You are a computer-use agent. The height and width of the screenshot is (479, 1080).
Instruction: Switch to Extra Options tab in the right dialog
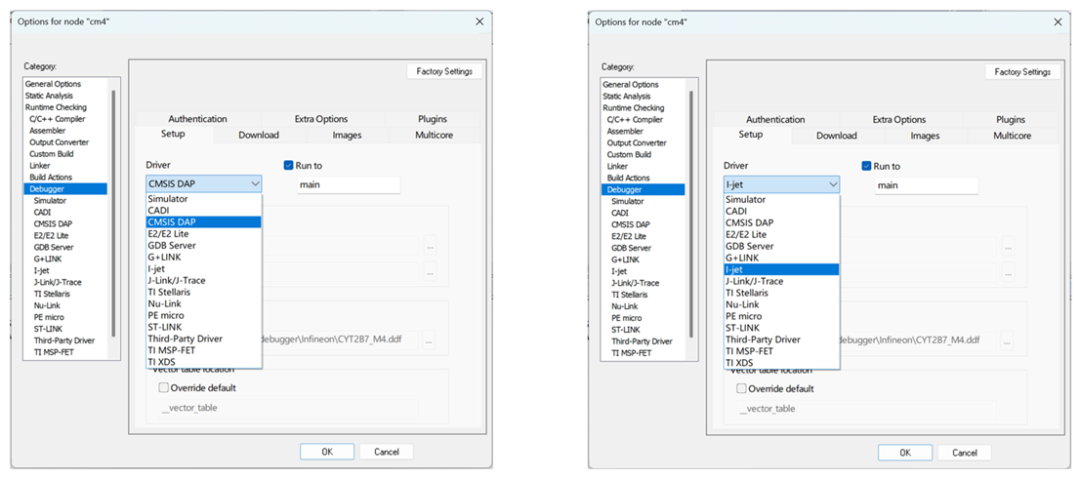(900, 119)
